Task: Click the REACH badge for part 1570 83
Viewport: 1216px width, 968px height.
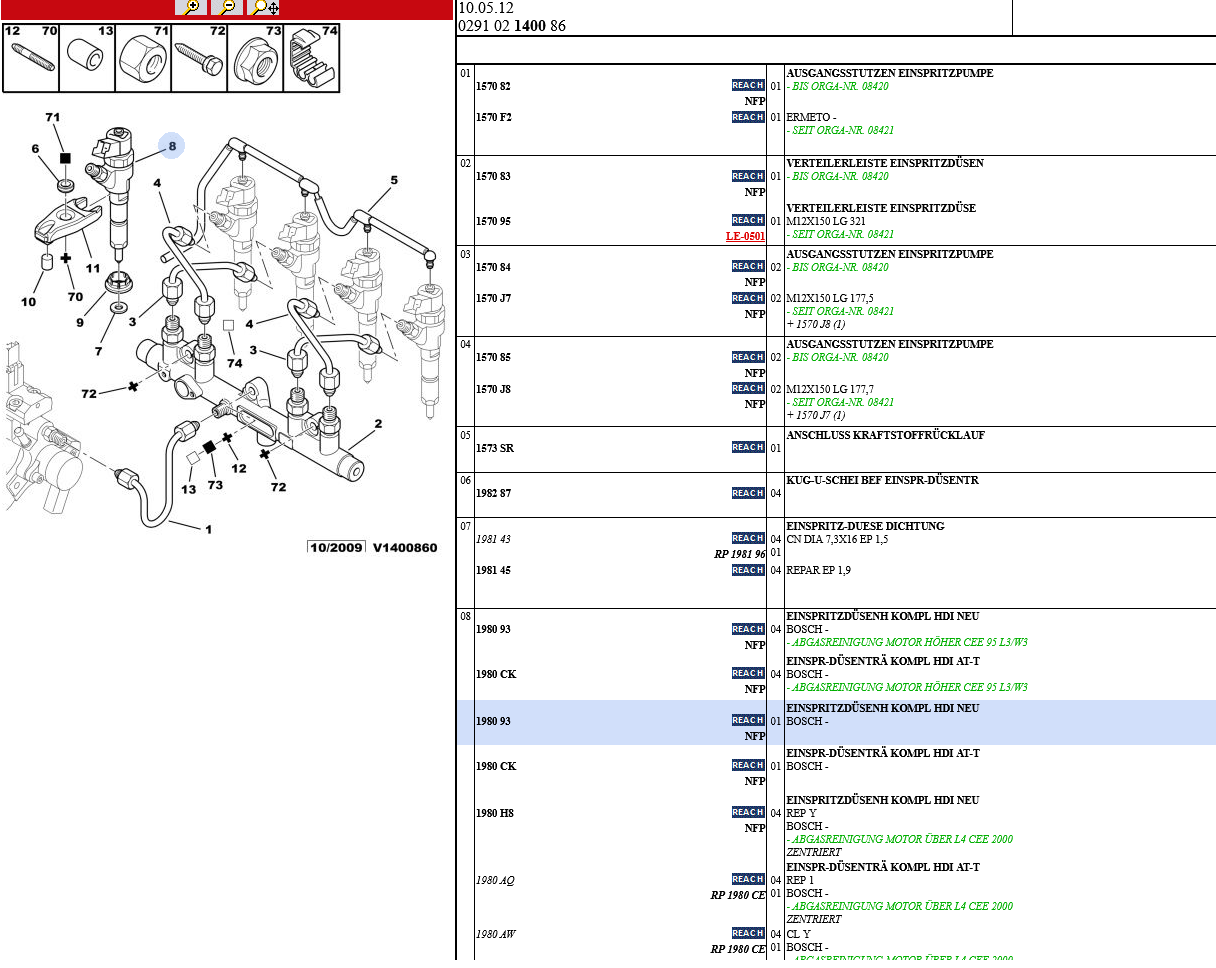Action: 748,176
